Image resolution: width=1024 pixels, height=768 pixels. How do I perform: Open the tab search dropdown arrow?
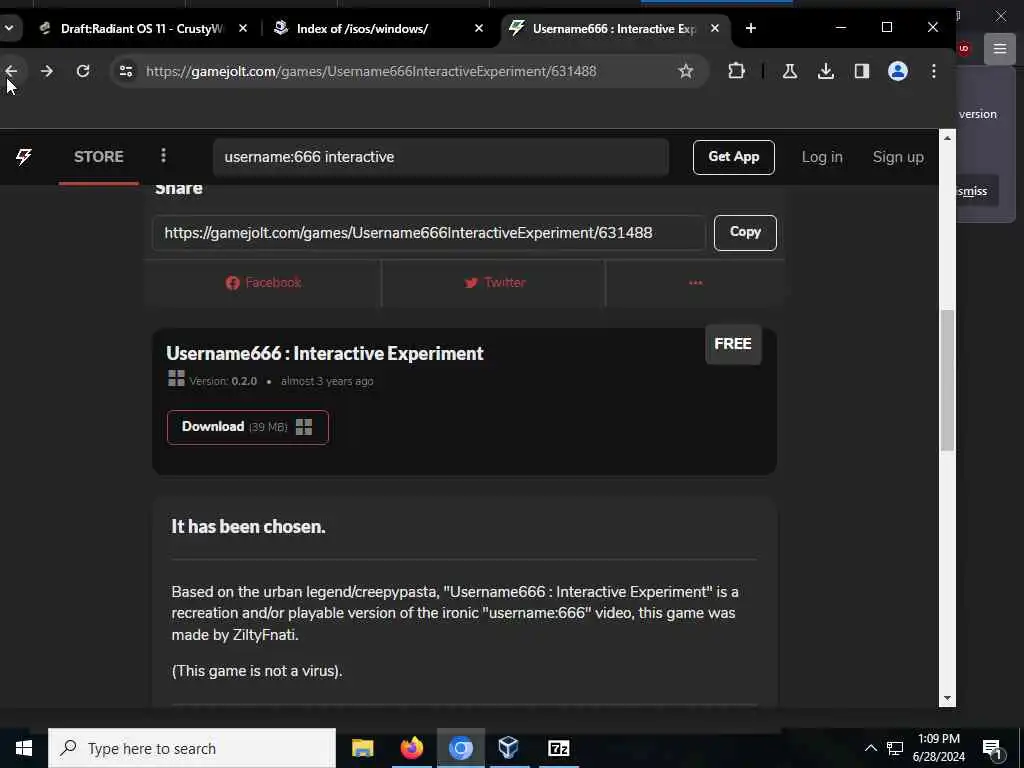point(8,28)
